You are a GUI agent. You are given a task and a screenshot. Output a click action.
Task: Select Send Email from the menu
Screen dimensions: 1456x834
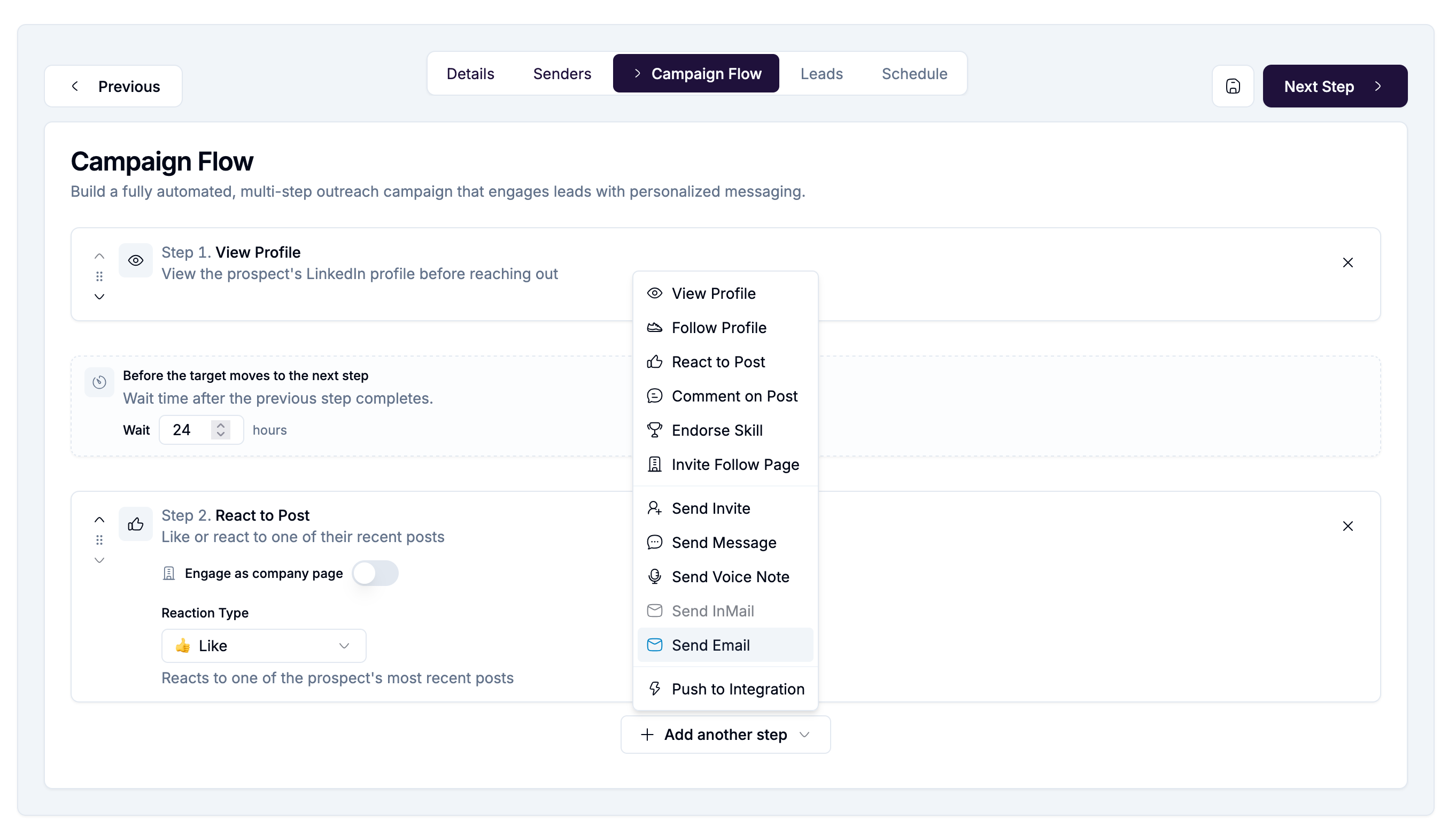[x=725, y=645]
